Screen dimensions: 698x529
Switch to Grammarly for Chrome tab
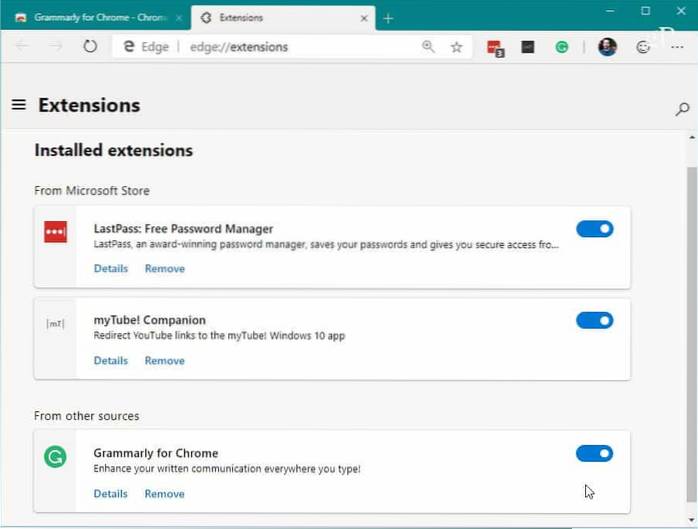[95, 18]
